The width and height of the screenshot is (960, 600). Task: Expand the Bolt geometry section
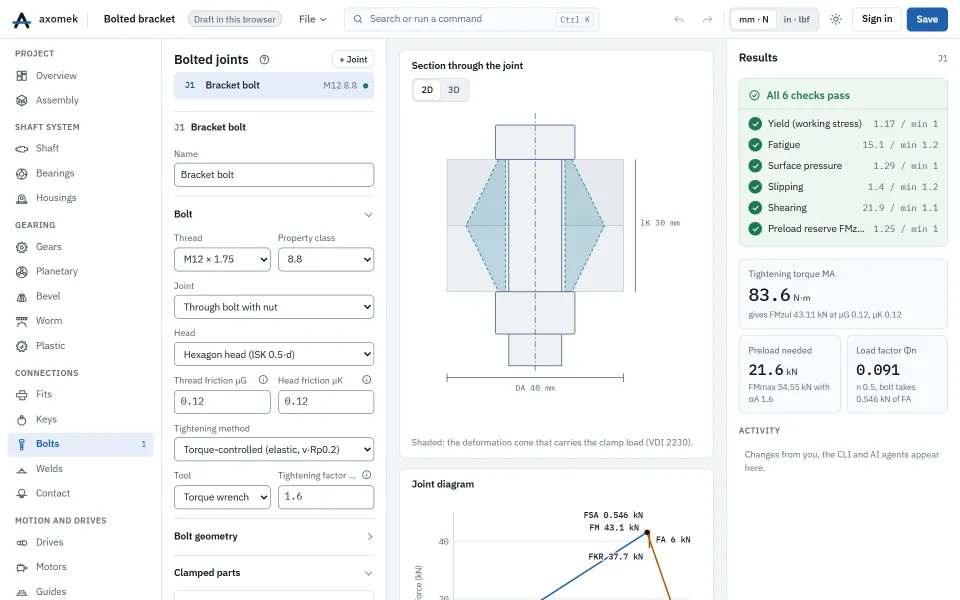point(274,536)
